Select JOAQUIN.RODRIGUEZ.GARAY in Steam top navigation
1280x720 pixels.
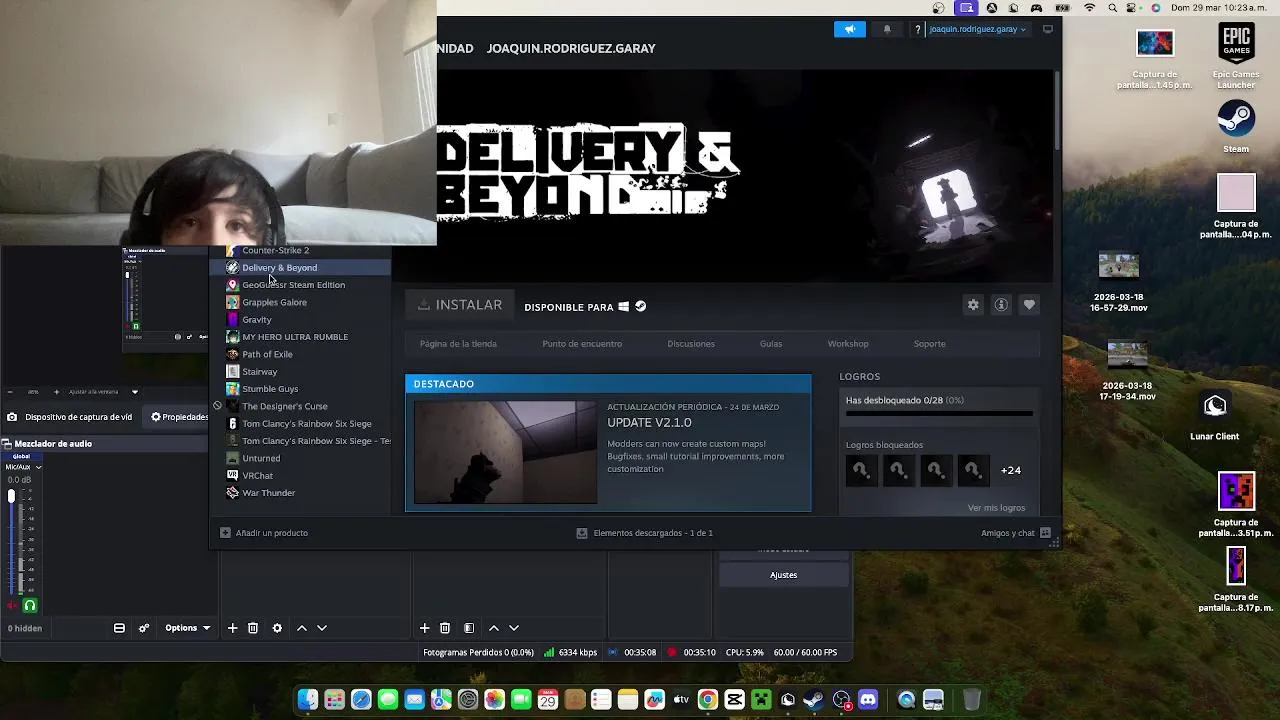(571, 48)
